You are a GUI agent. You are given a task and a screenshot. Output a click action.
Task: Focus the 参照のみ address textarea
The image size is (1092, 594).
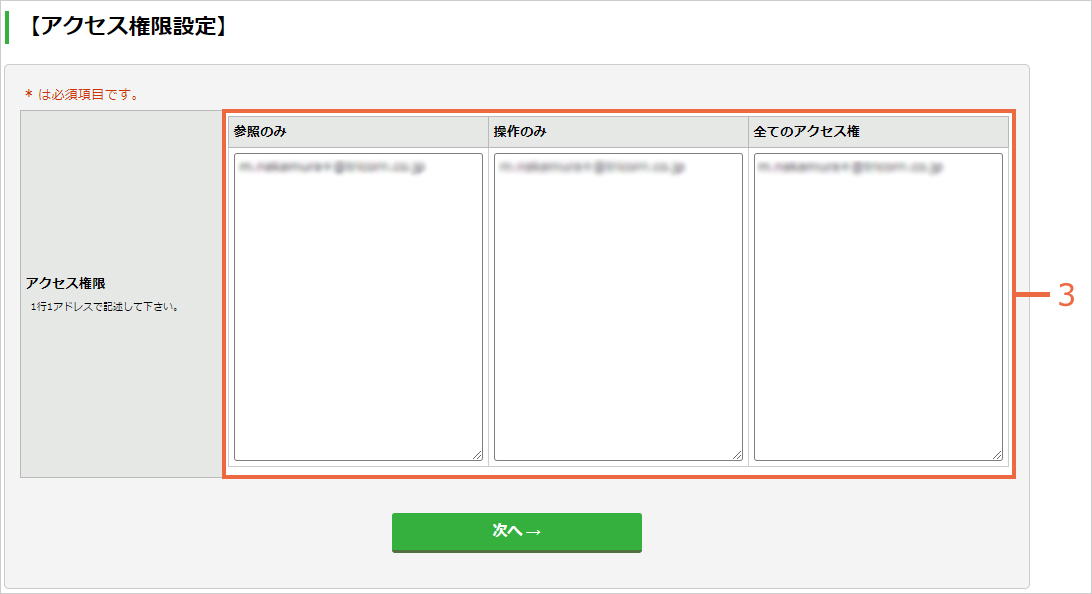(x=358, y=307)
